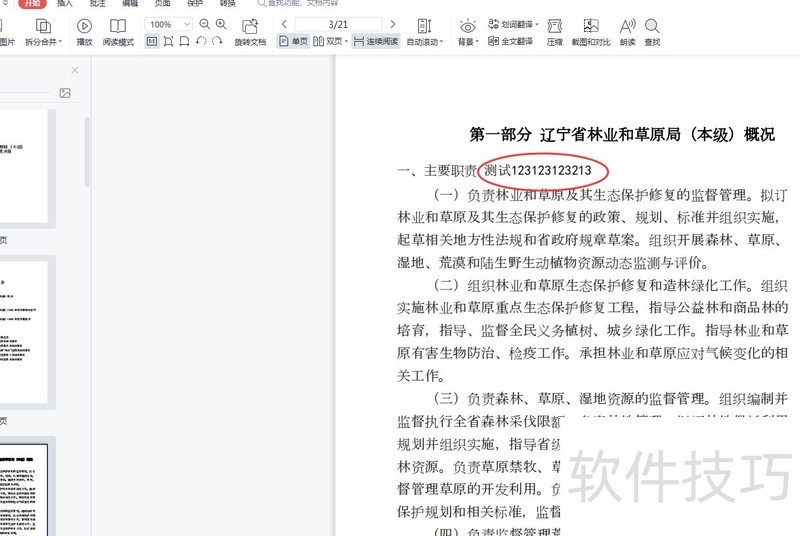Switch to the 批注 (Annotate) tab
Viewport: 800px width, 536px height.
(x=97, y=4)
